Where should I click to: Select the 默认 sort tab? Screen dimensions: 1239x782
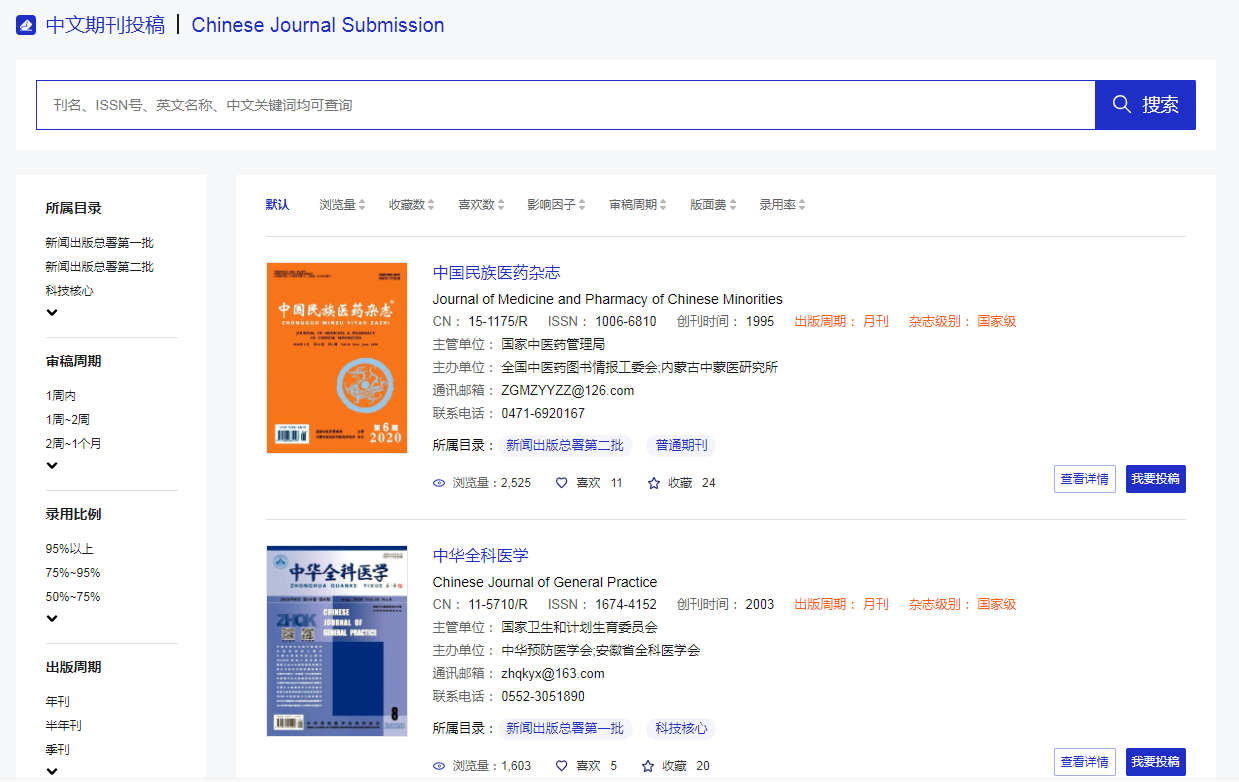click(x=277, y=205)
